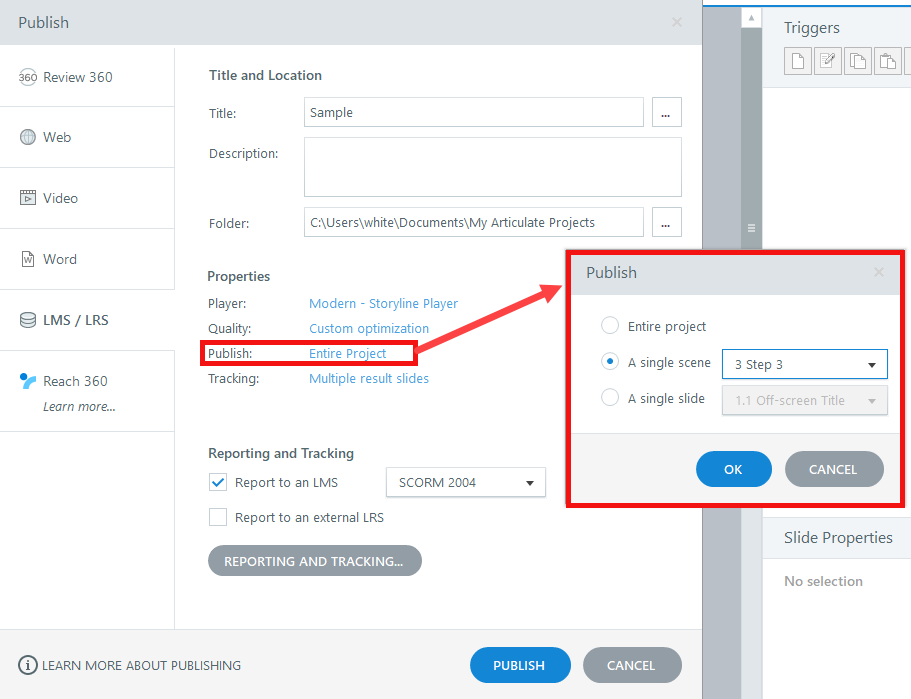Click the LMS / LRS database icon
This screenshot has width=911, height=699.
click(x=27, y=320)
